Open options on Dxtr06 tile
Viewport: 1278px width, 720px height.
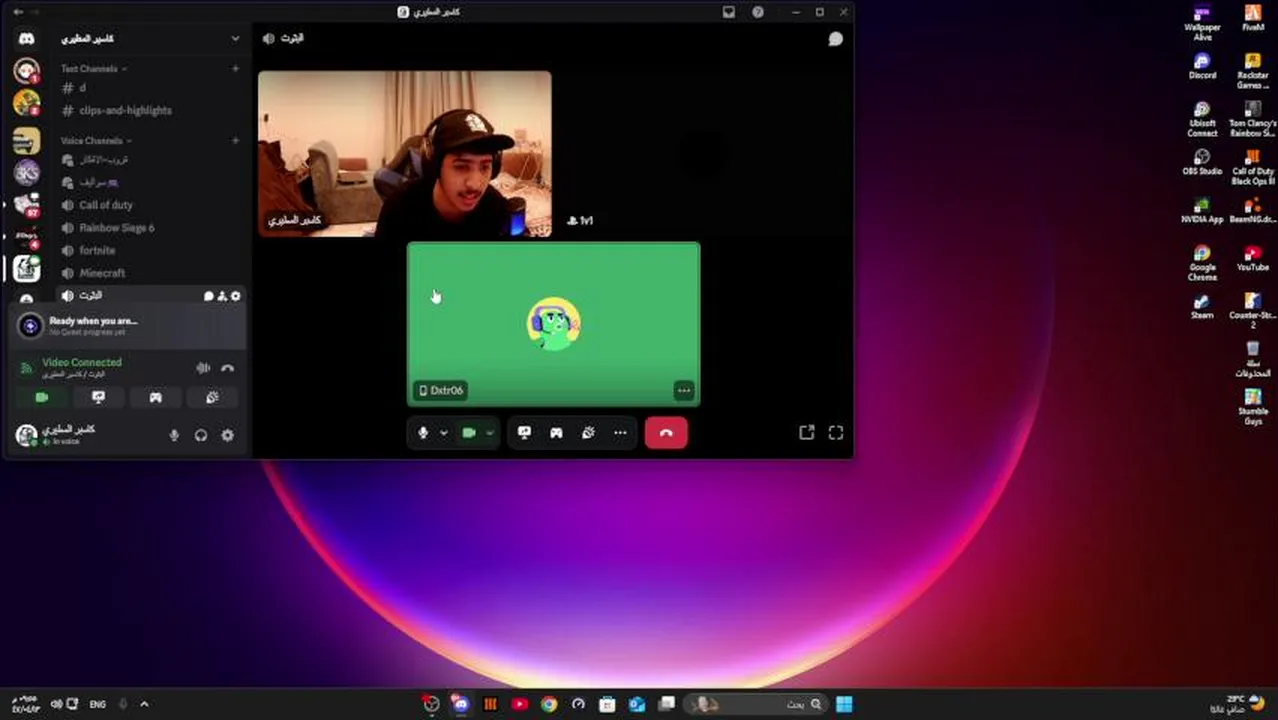(x=684, y=391)
